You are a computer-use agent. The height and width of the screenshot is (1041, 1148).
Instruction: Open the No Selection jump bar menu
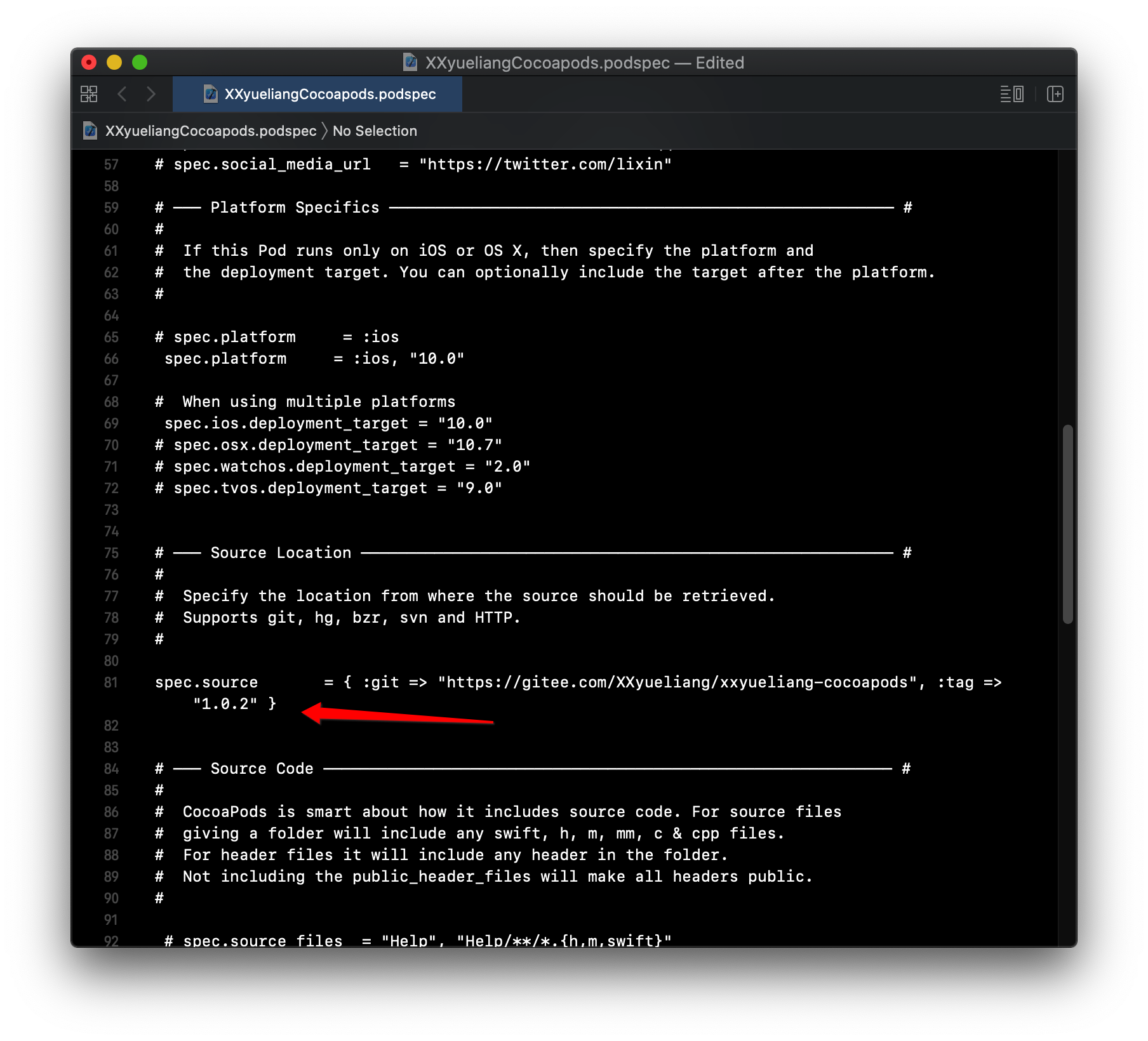coord(375,131)
